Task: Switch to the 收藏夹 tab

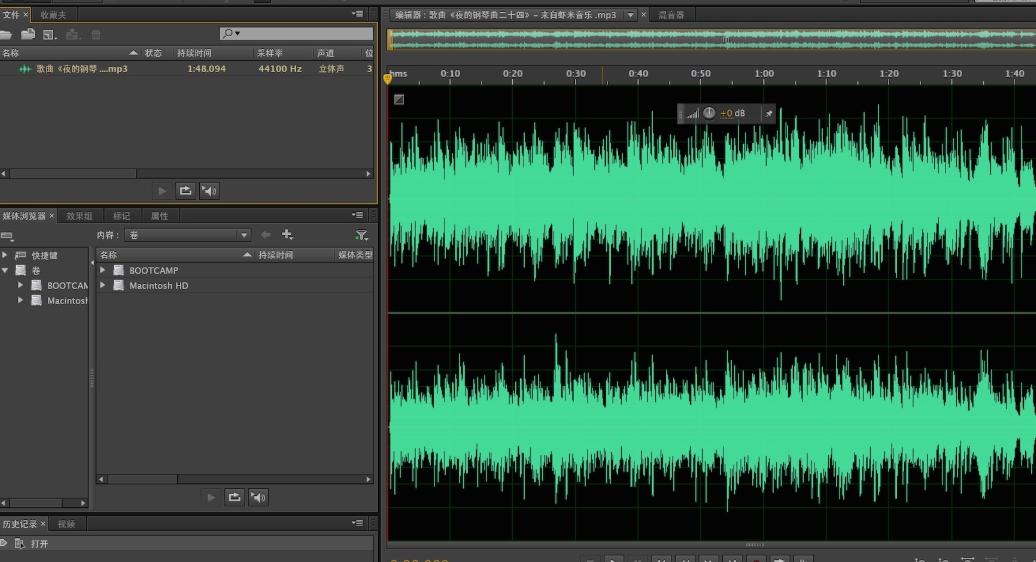Action: [x=54, y=15]
